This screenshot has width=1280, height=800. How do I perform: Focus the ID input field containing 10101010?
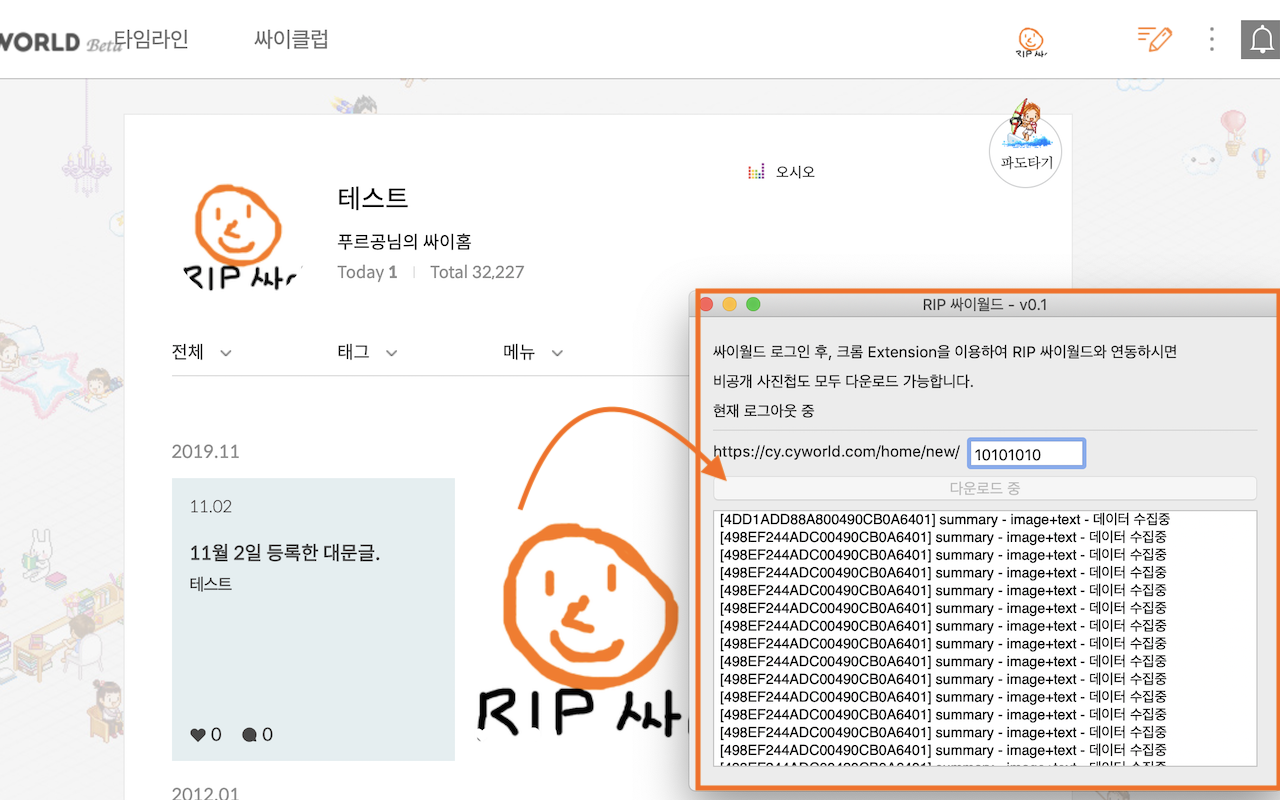1026,454
